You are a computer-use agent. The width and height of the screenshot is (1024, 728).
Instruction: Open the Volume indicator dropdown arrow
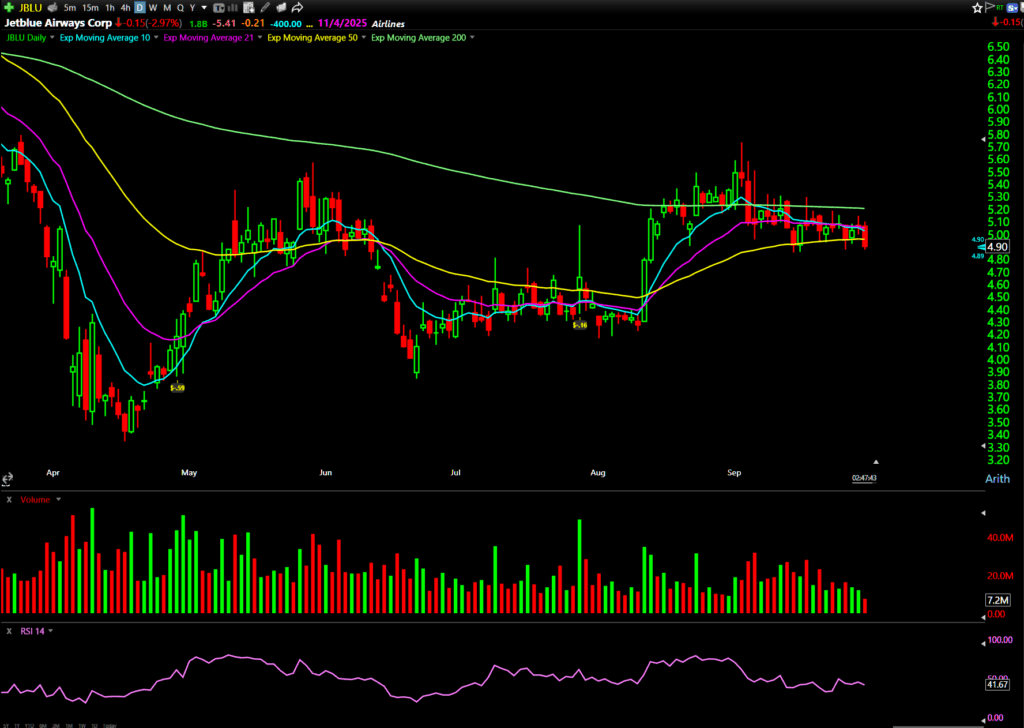(x=58, y=498)
